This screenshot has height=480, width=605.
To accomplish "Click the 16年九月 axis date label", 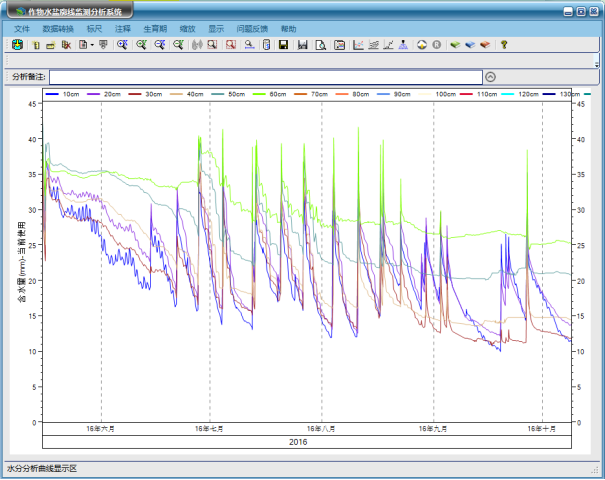I will (433, 429).
